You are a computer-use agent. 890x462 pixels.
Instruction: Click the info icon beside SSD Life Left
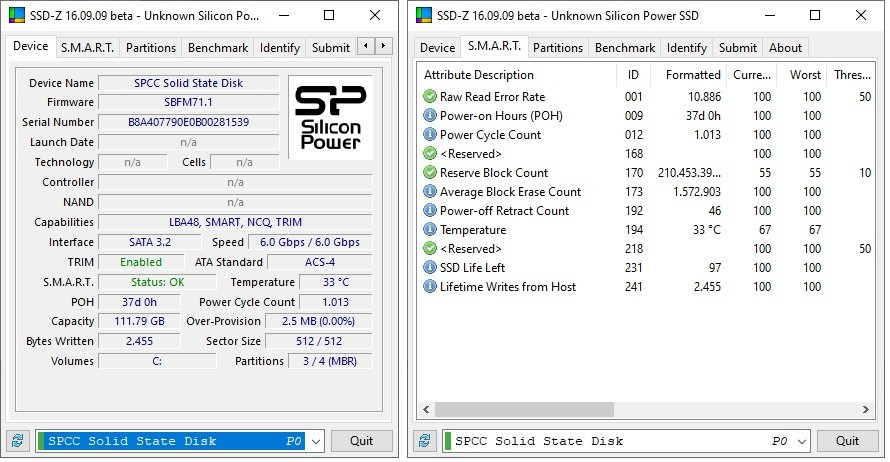click(430, 268)
